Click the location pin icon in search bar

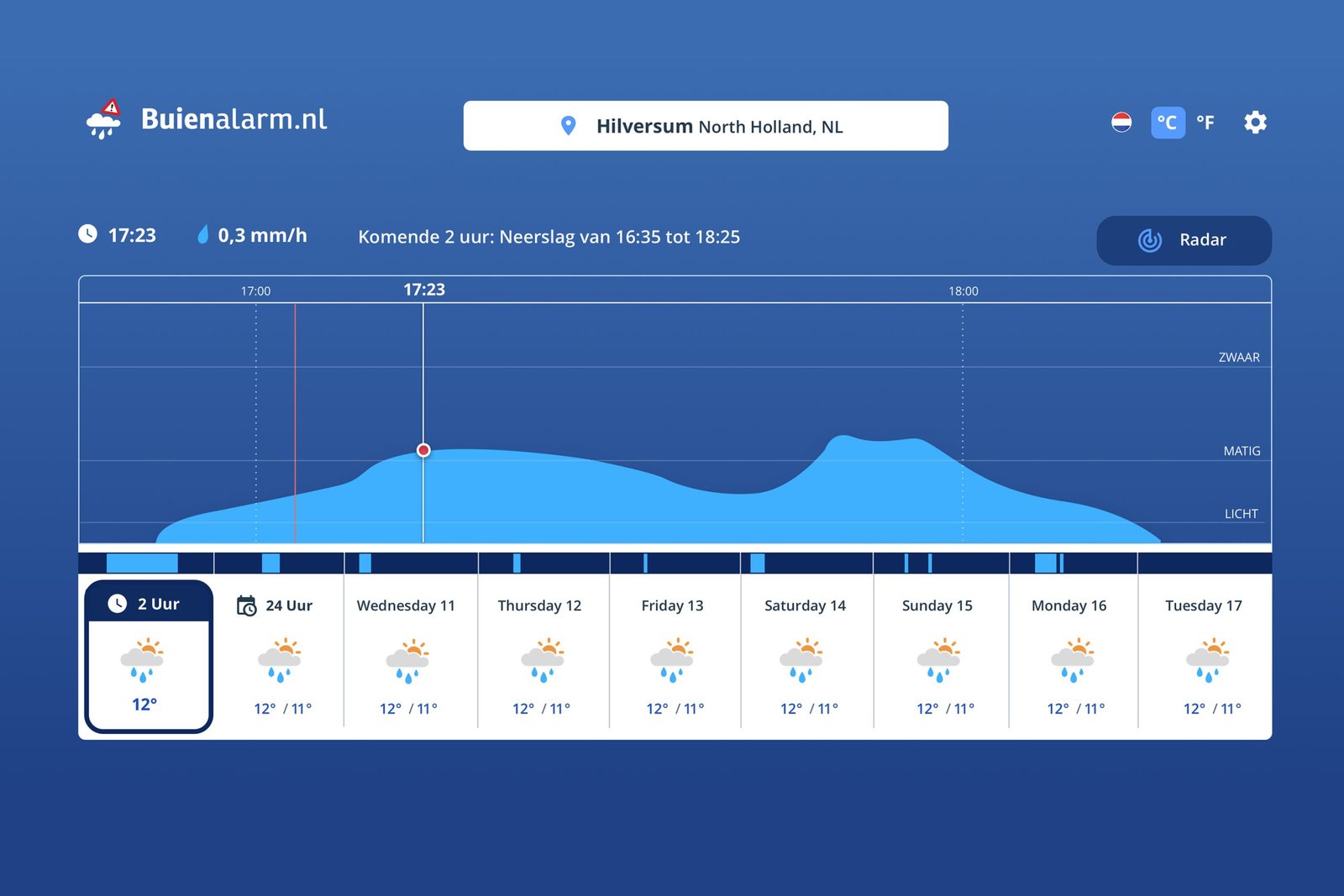(569, 125)
